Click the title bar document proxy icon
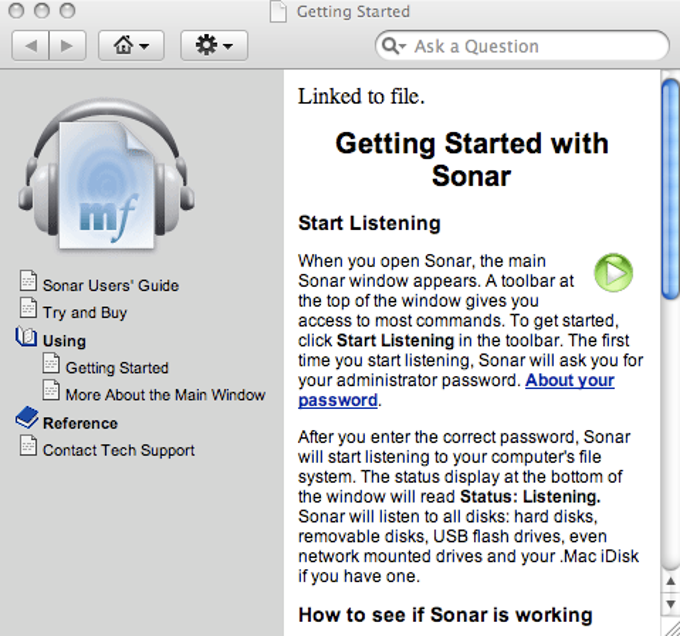 278,11
